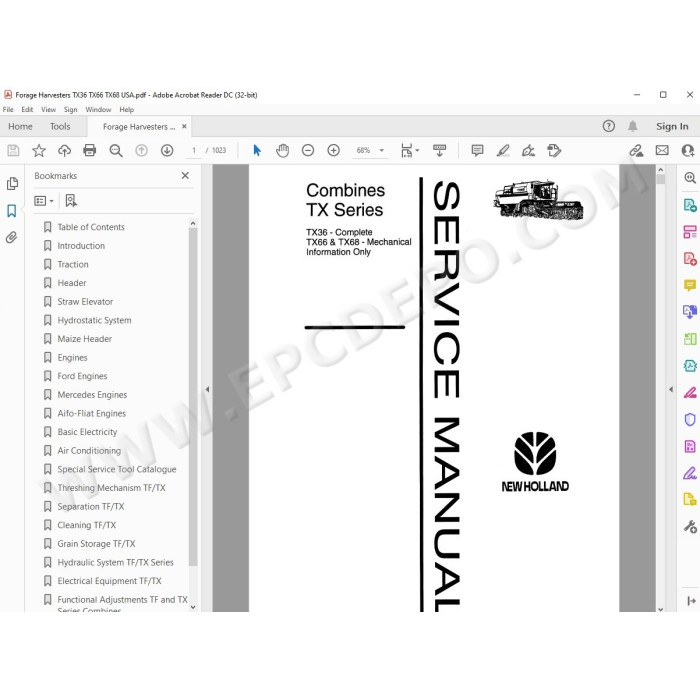Open the attachments paperclip panel
700x700 pixels.
point(12,237)
